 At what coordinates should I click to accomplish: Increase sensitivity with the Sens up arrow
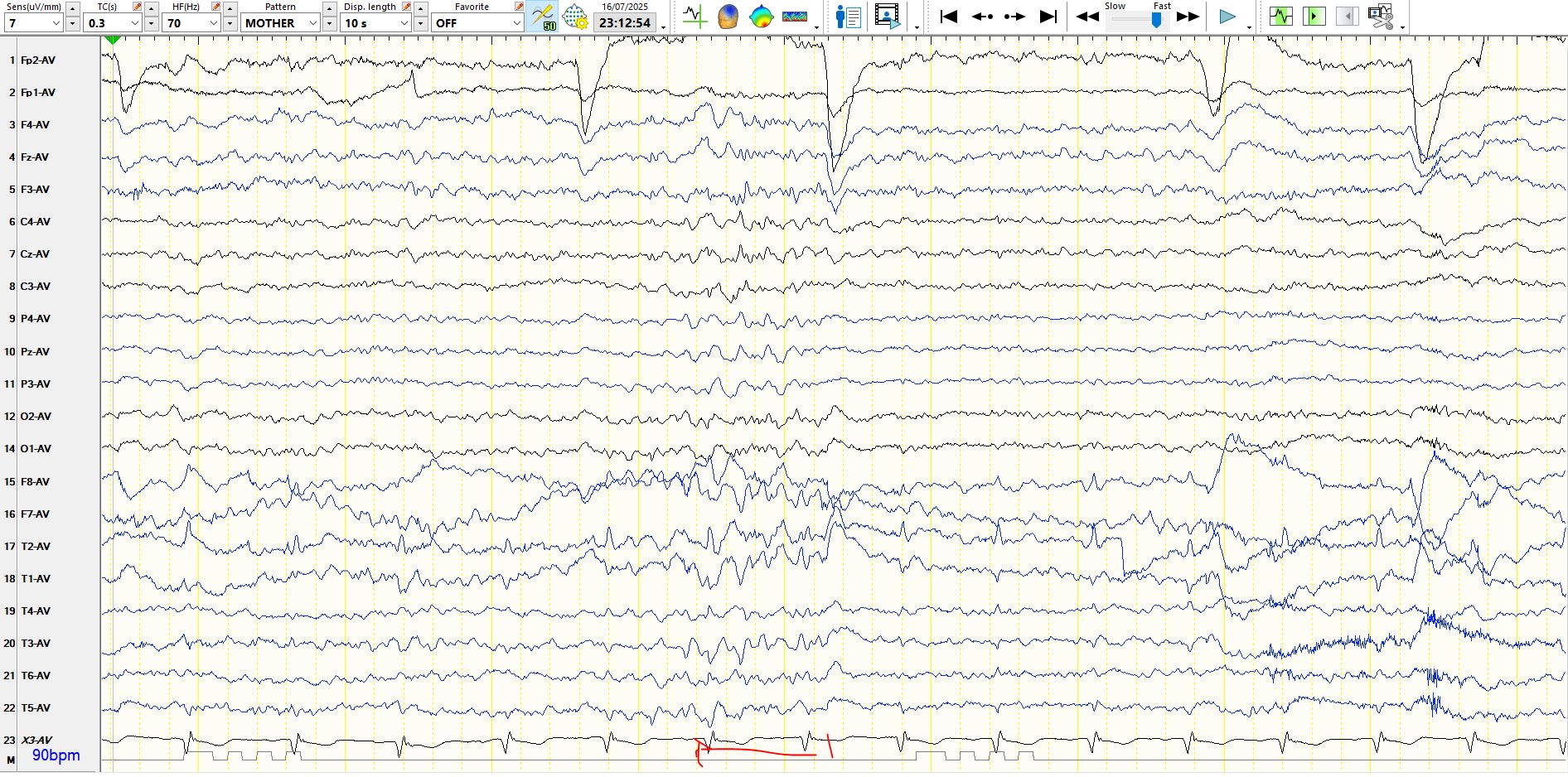click(73, 7)
